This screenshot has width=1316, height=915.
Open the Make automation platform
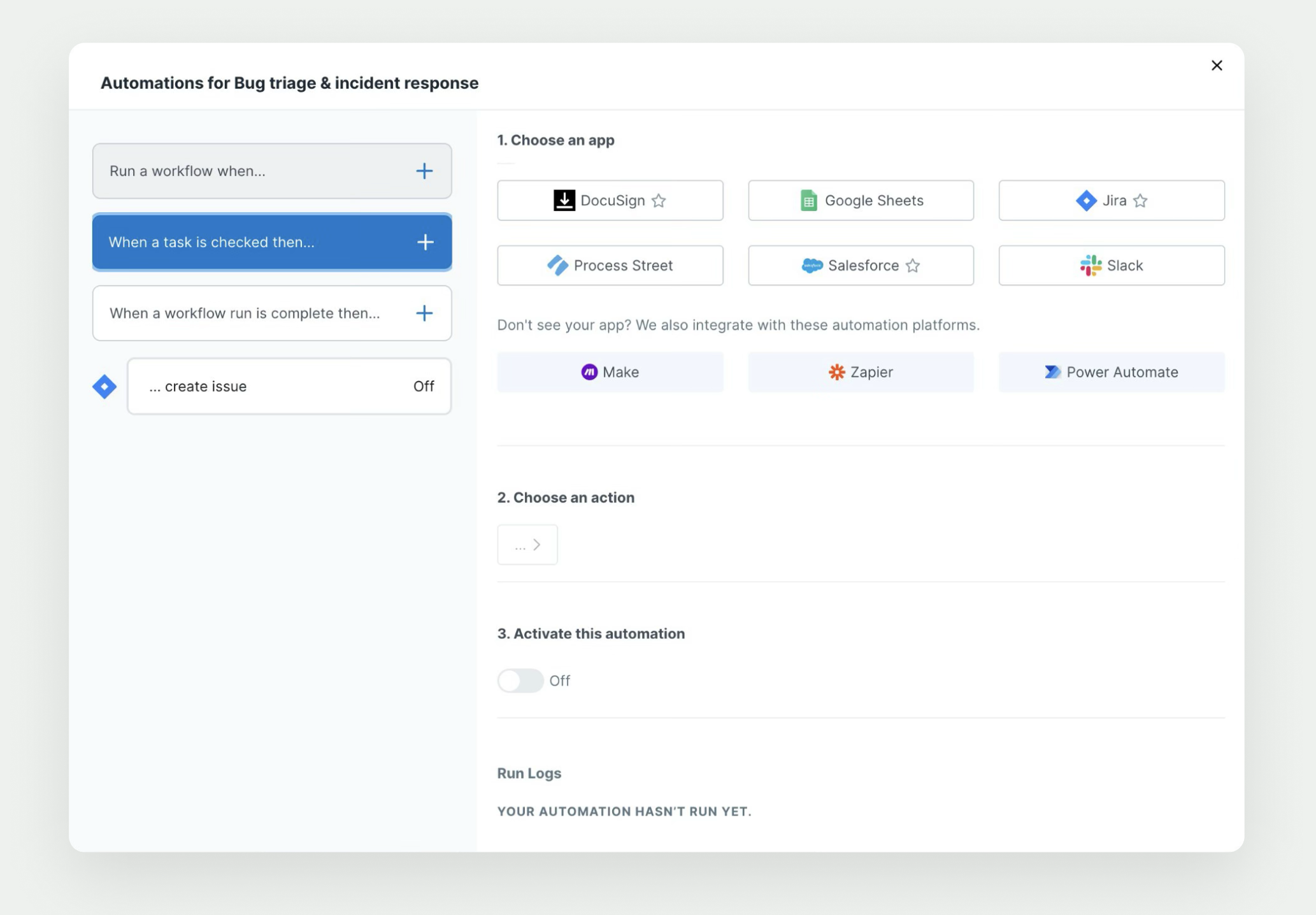610,372
